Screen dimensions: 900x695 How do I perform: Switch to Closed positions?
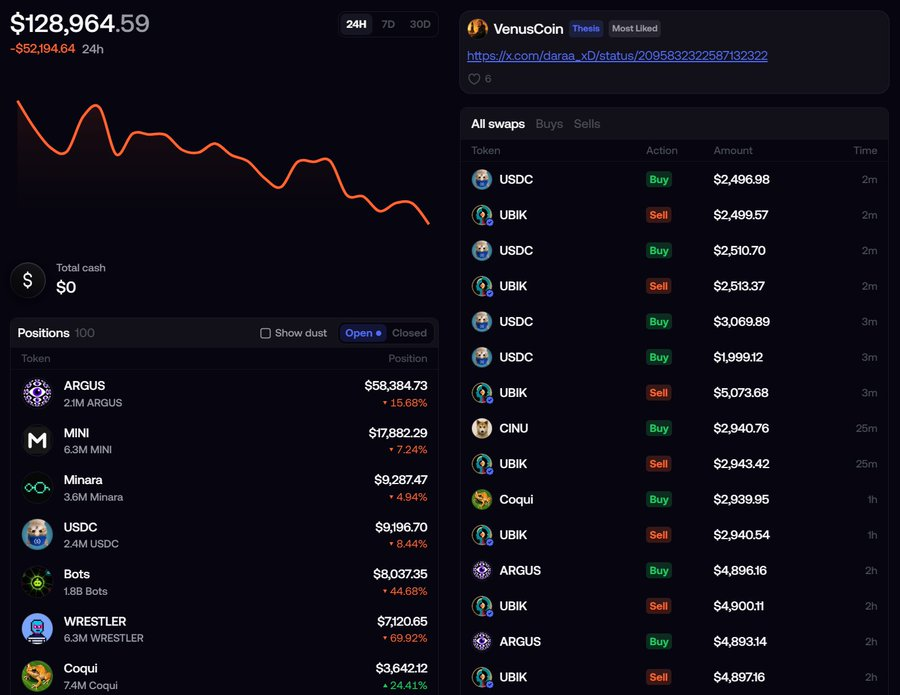[409, 333]
